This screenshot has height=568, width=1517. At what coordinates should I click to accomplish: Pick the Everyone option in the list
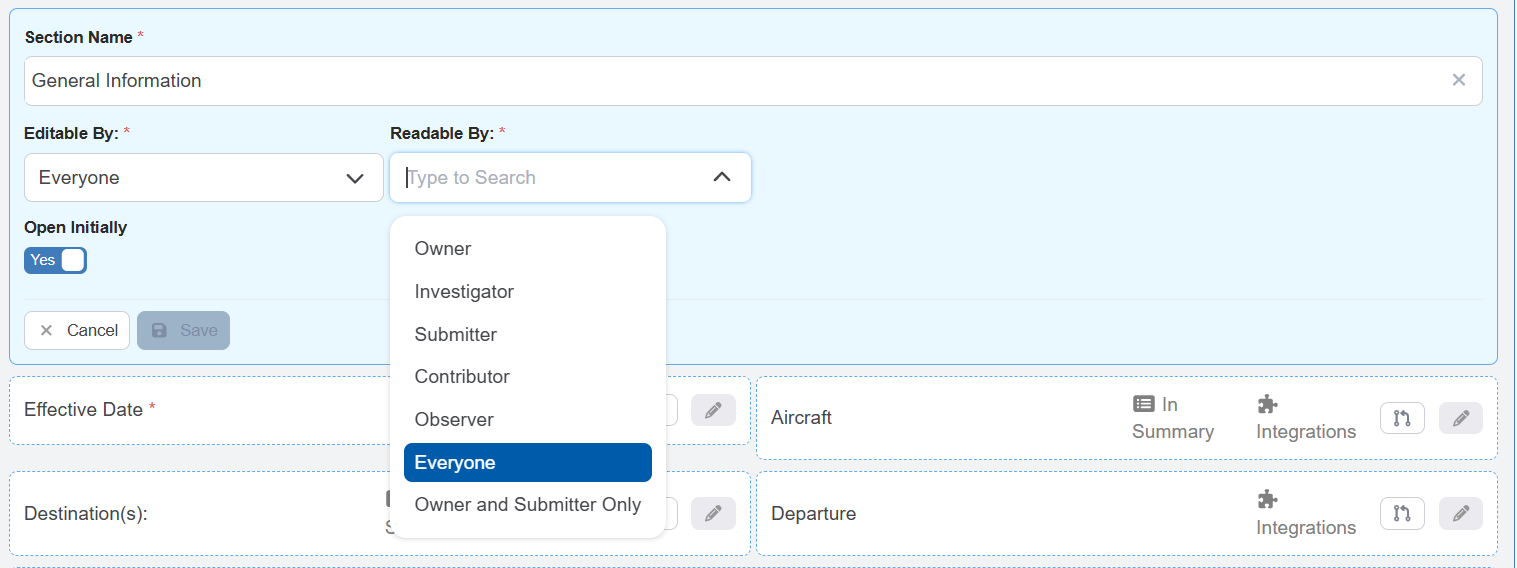455,463
